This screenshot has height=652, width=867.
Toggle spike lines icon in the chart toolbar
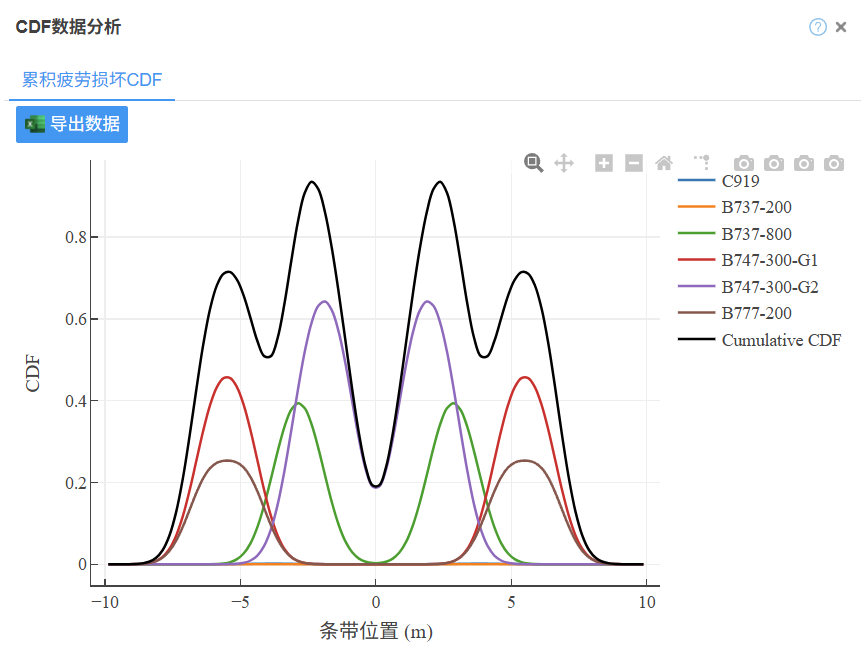702,162
